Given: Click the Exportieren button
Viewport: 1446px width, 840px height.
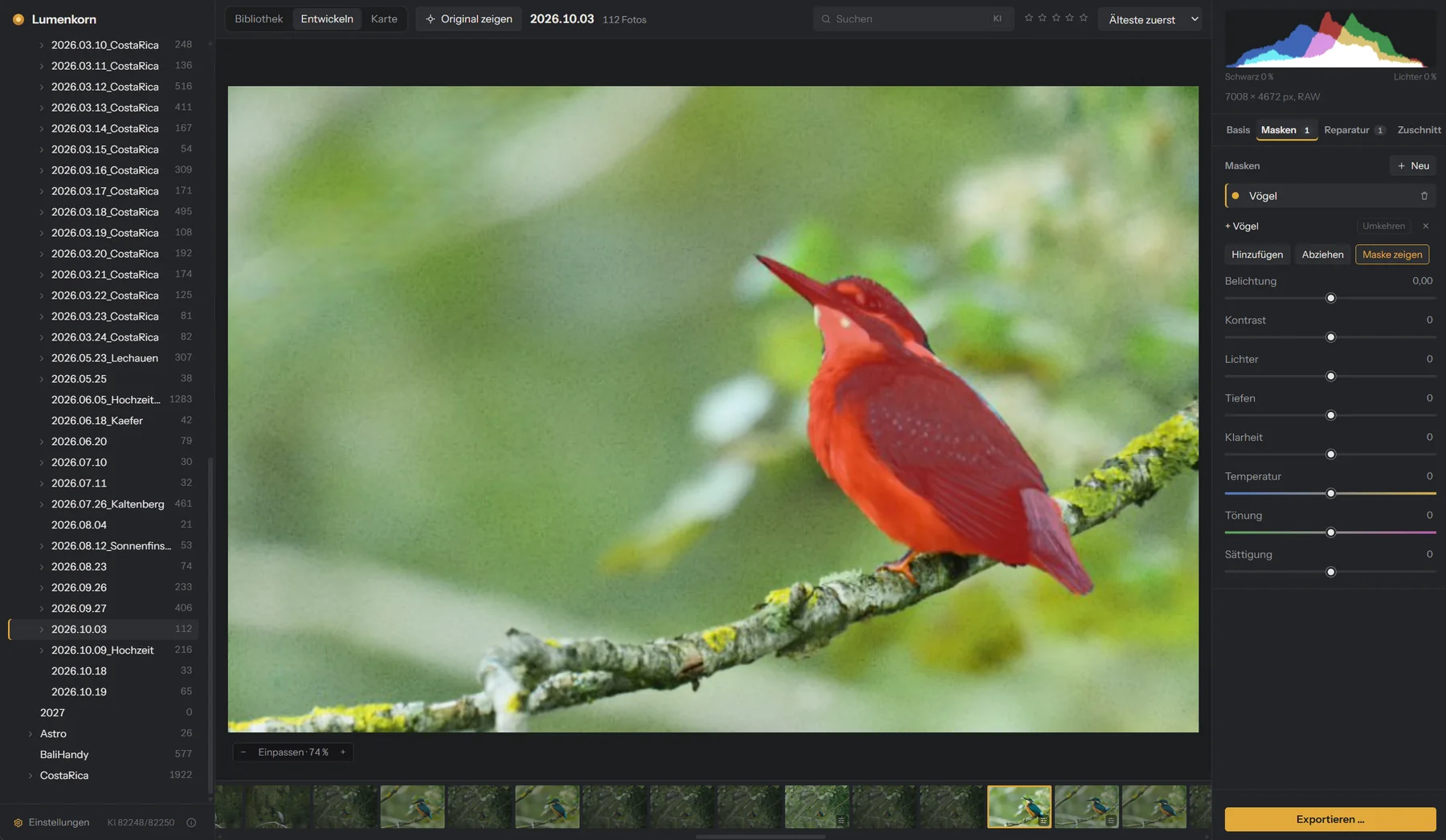Looking at the screenshot, I should (x=1330, y=819).
